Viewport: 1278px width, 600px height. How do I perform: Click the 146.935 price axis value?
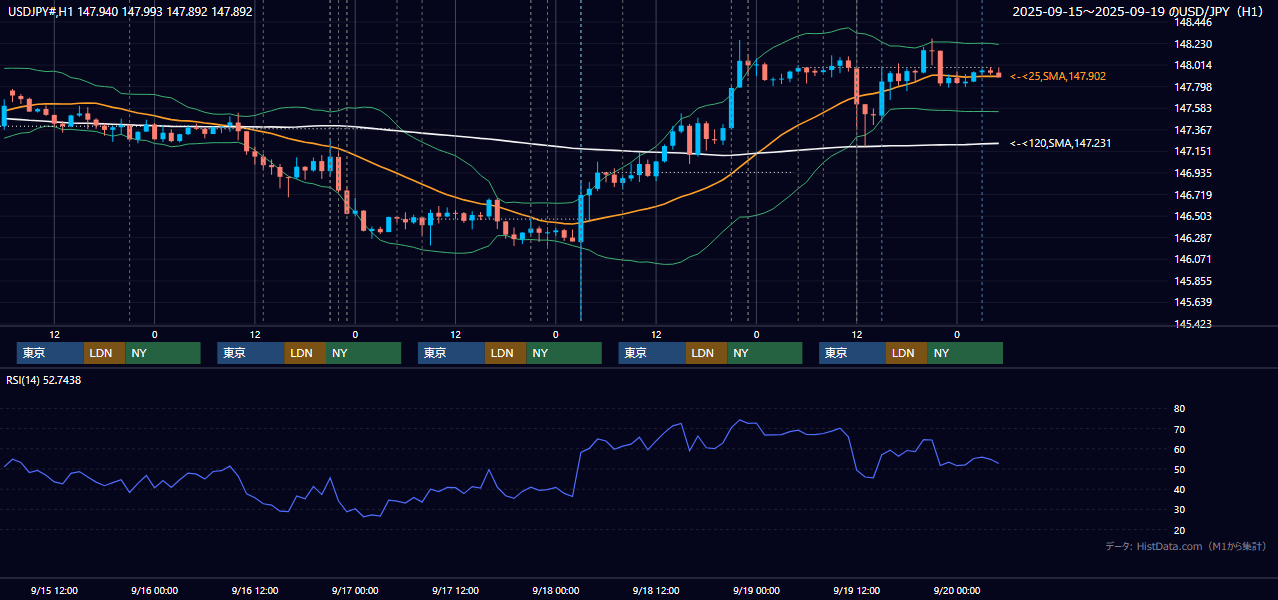(x=1193, y=173)
